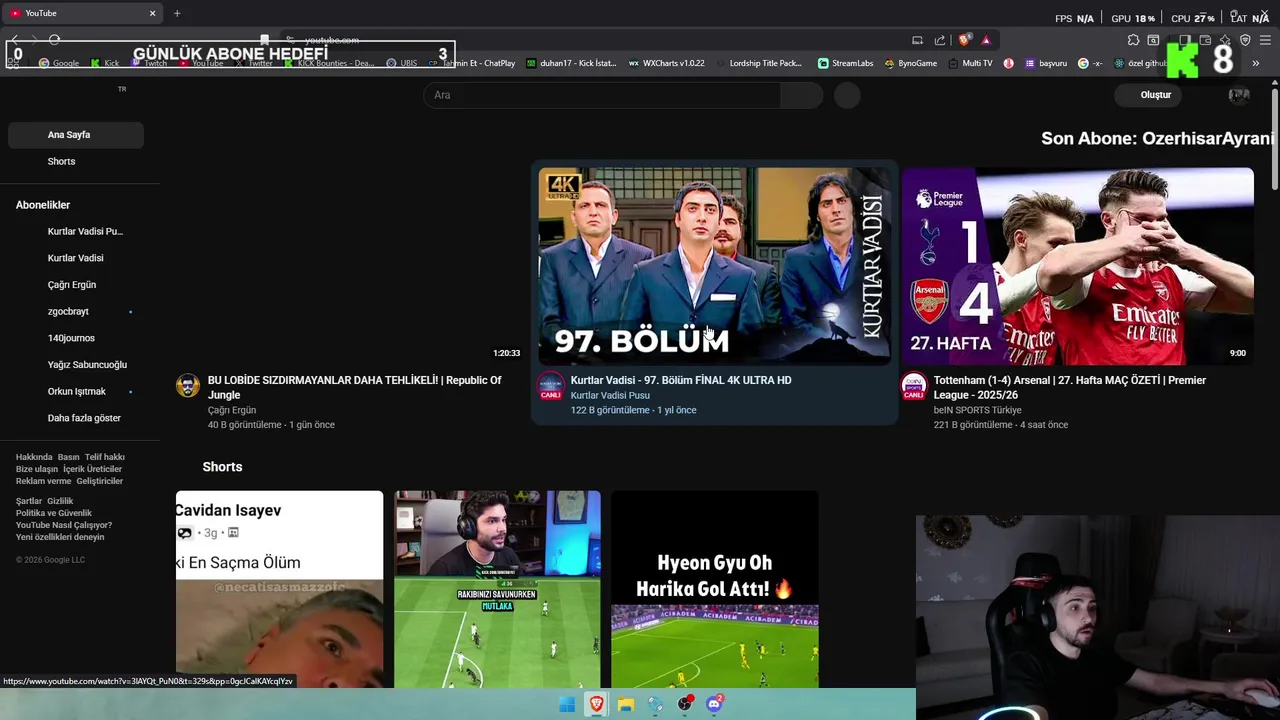Open the Hakkında footer link
The width and height of the screenshot is (1280, 720).
34,457
